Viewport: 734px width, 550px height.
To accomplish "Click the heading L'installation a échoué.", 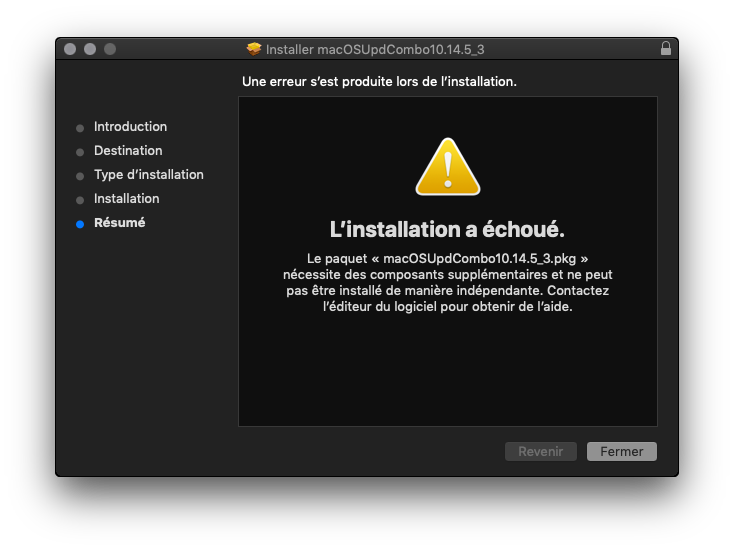I will point(447,229).
